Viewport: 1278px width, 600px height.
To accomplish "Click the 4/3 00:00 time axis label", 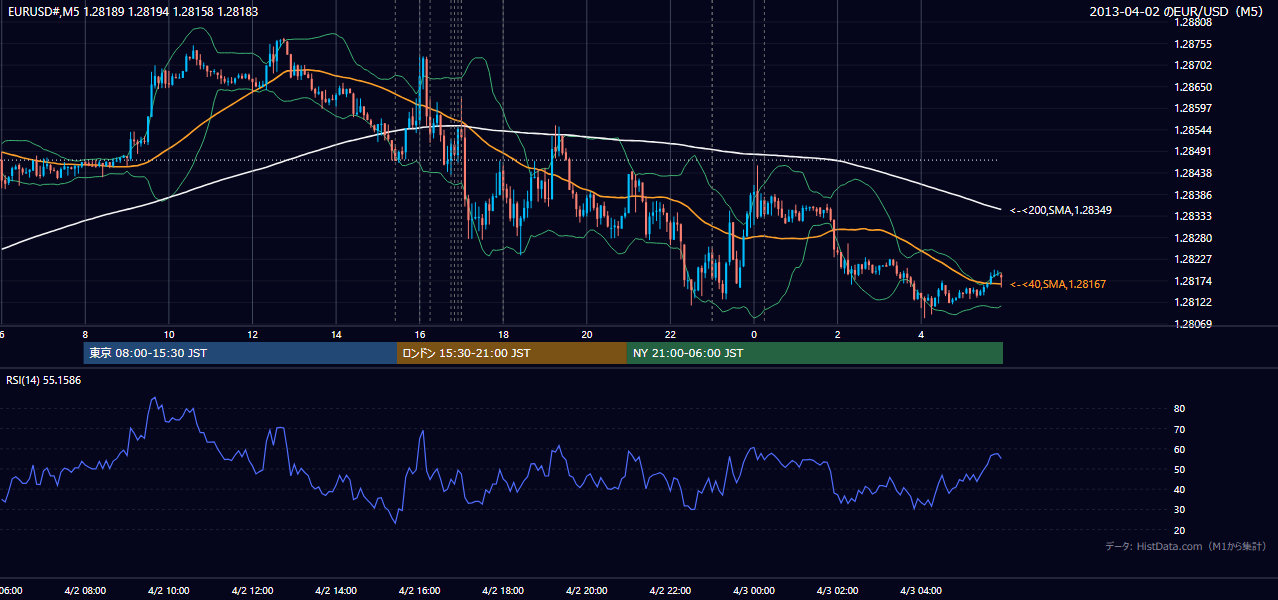I will (x=754, y=591).
